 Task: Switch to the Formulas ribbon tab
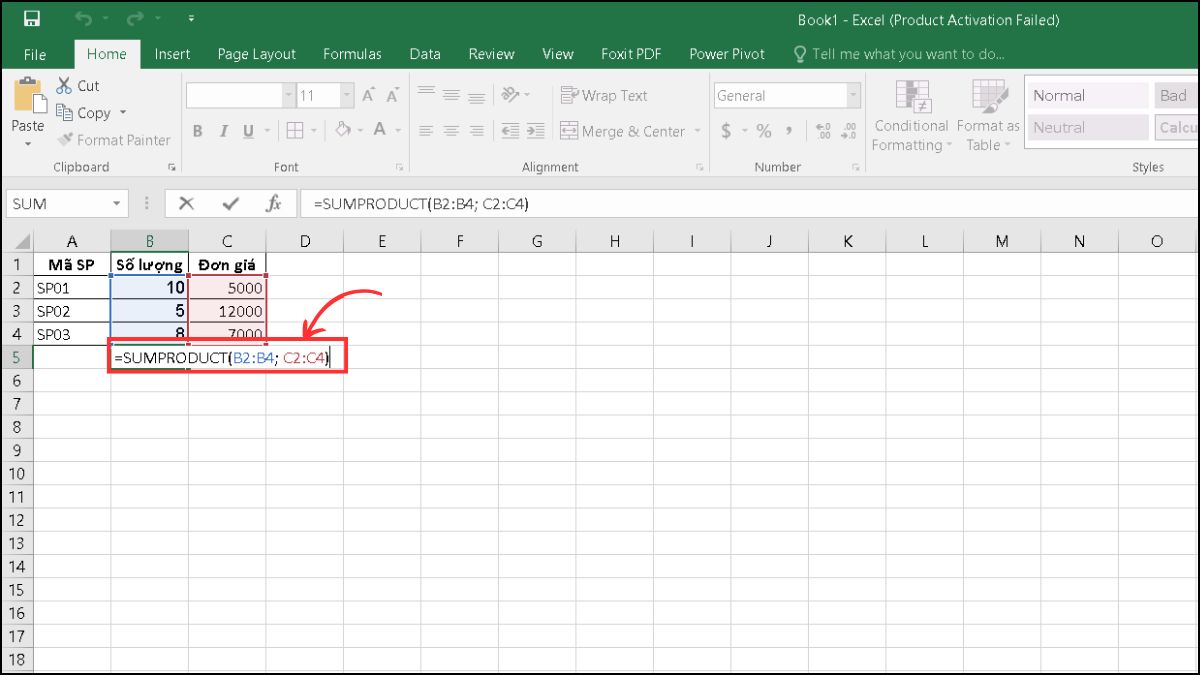pos(352,54)
